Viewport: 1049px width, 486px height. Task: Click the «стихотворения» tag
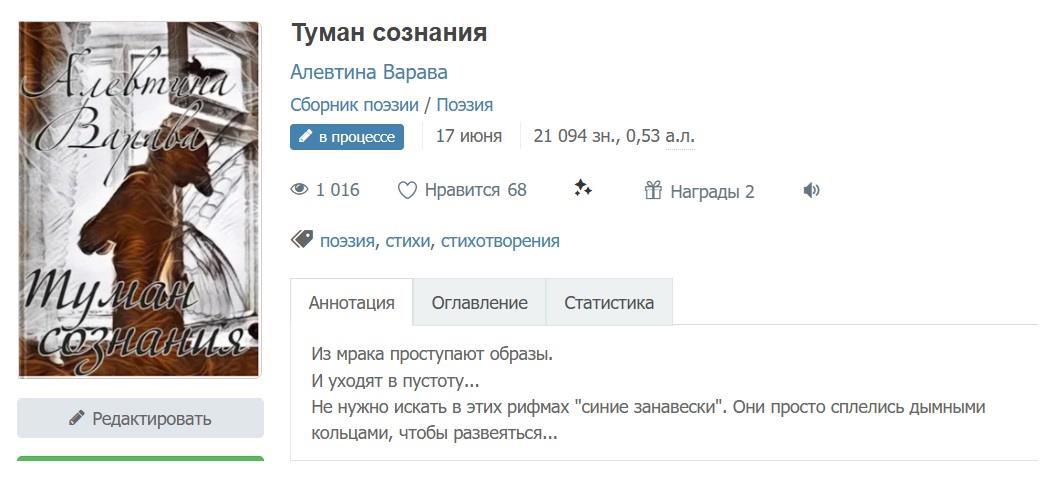tap(500, 241)
